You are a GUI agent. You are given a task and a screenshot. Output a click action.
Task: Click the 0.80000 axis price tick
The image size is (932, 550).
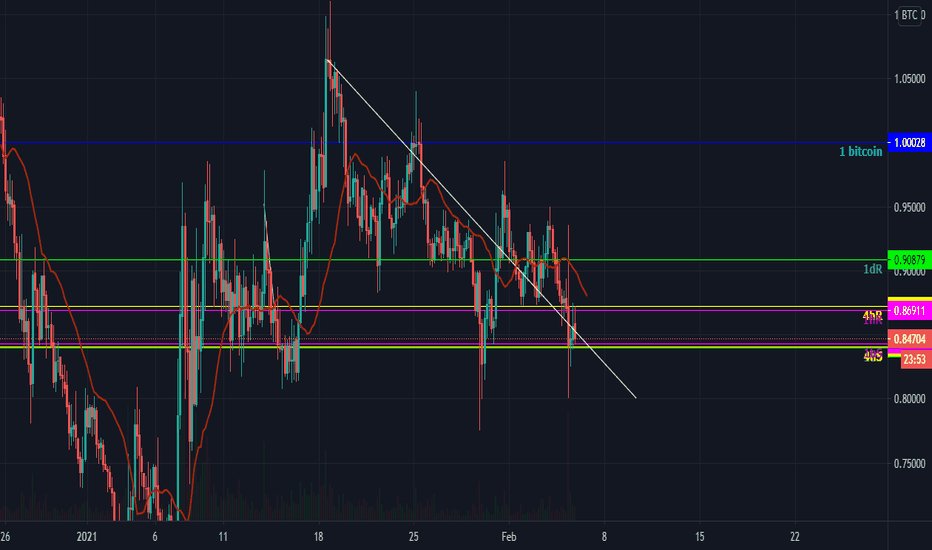pyautogui.click(x=909, y=399)
